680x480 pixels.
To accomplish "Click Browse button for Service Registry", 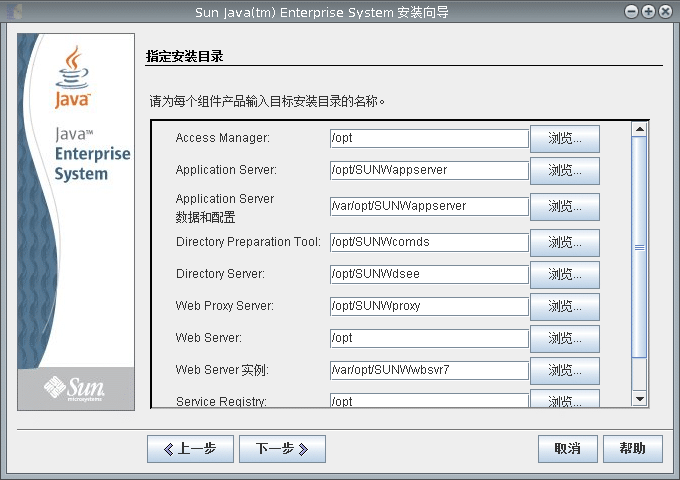I will pyautogui.click(x=565, y=399).
